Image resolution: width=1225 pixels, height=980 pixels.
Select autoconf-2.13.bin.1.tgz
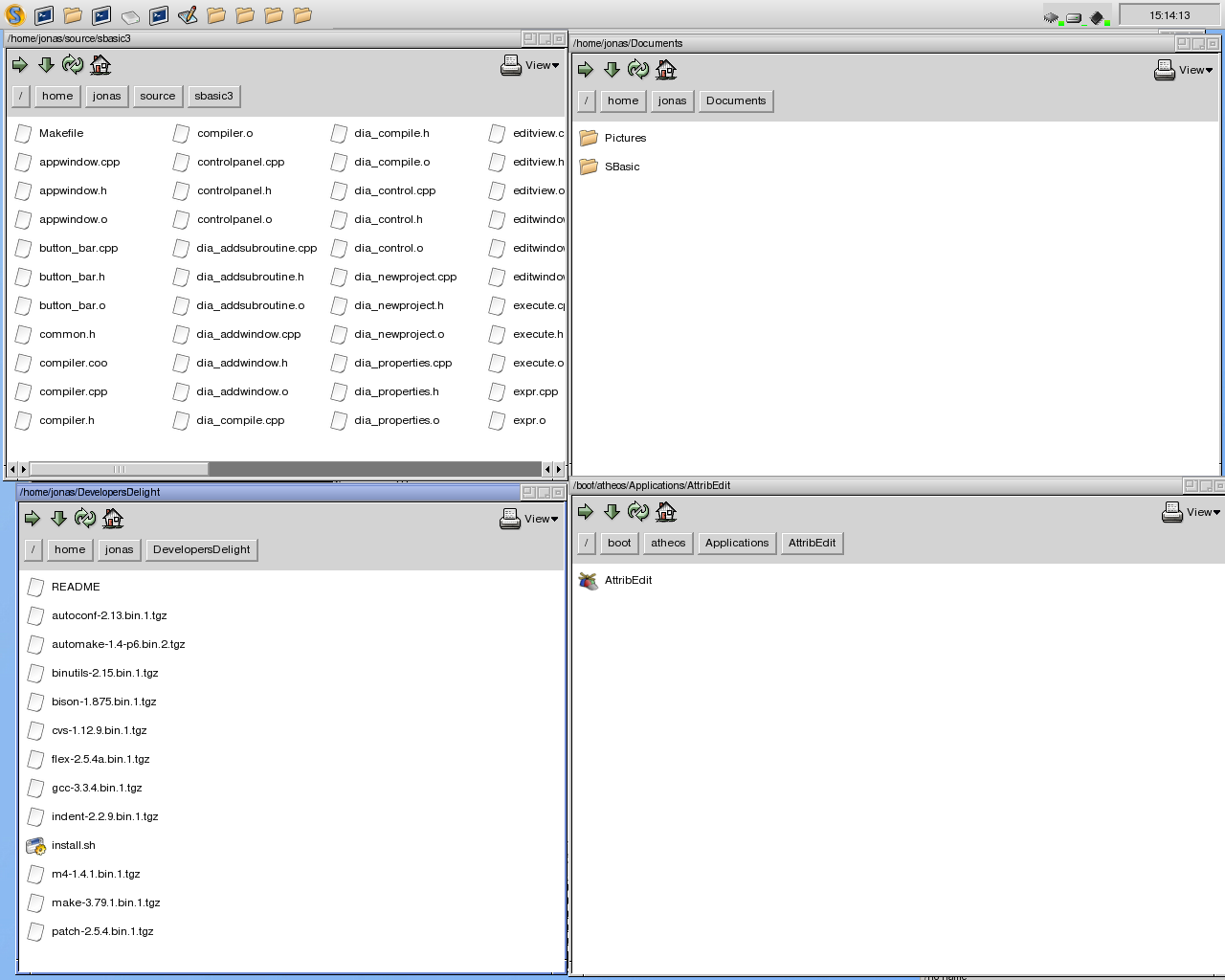(x=98, y=615)
